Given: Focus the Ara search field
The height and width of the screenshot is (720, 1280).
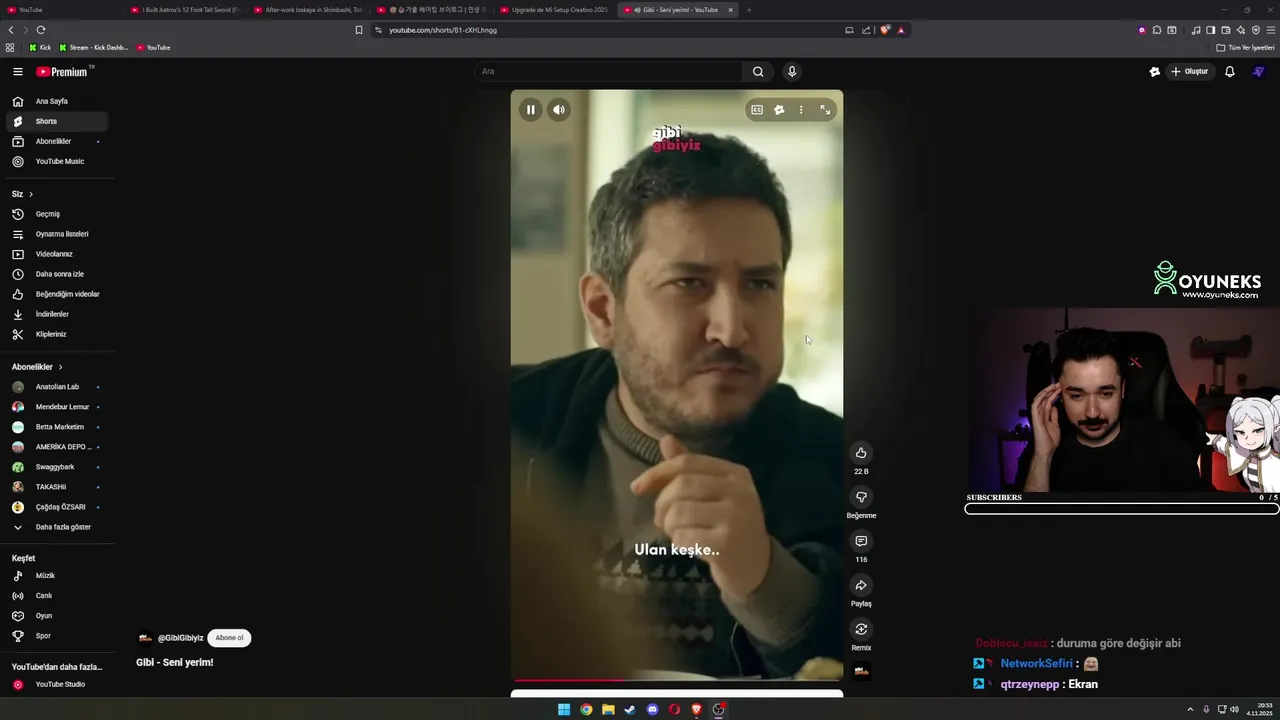Looking at the screenshot, I should tap(608, 72).
